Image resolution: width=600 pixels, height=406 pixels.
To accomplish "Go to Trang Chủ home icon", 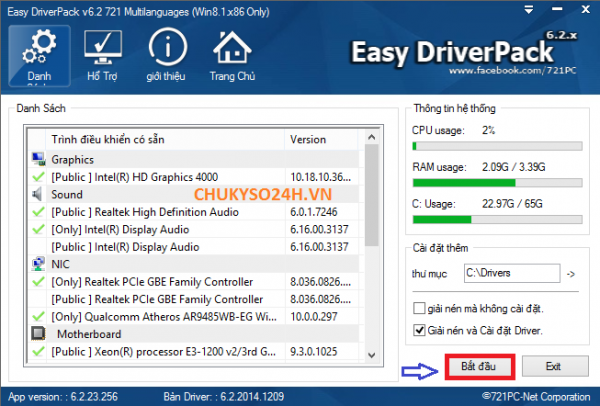I will click(232, 55).
